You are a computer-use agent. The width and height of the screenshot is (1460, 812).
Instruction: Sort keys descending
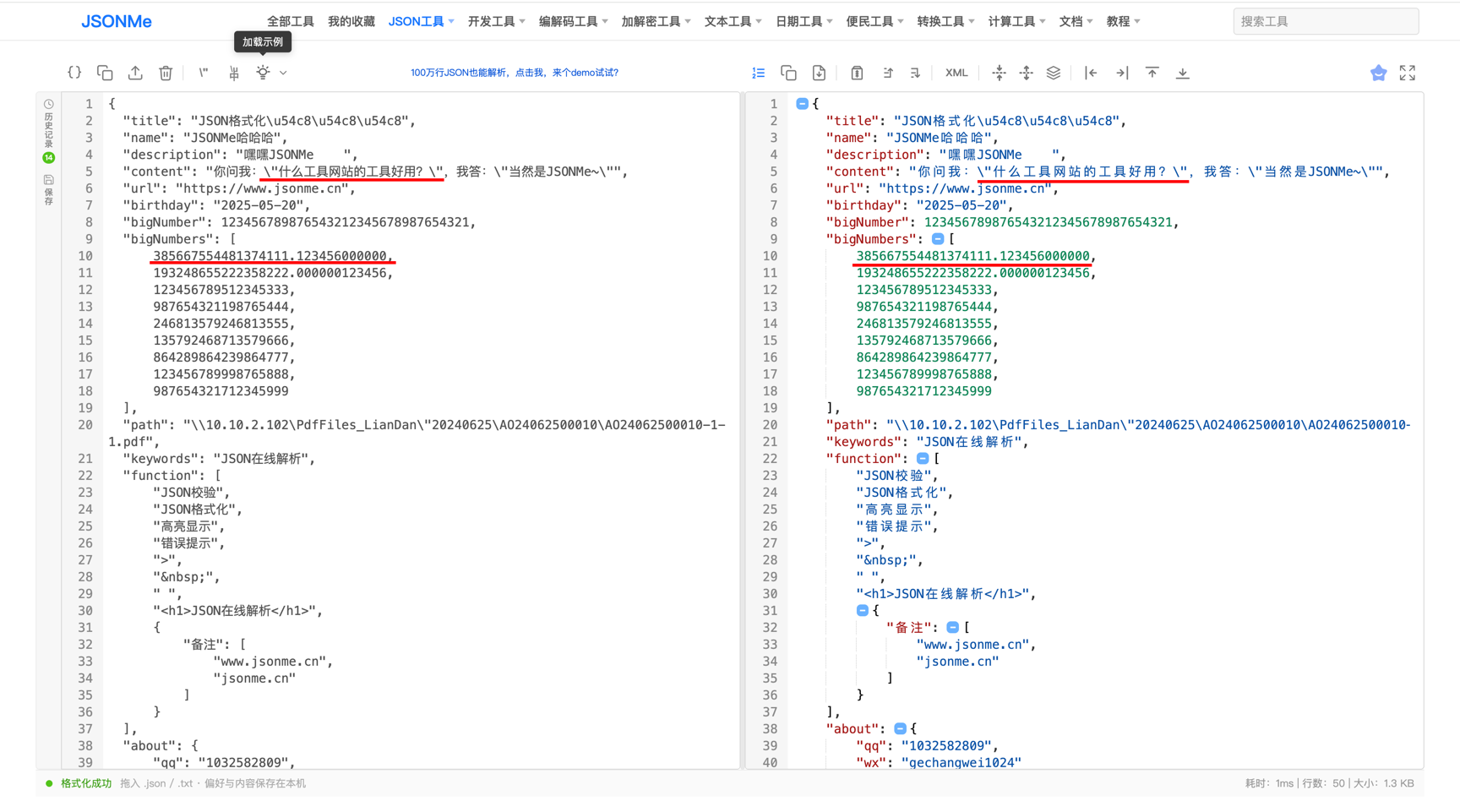coord(915,73)
